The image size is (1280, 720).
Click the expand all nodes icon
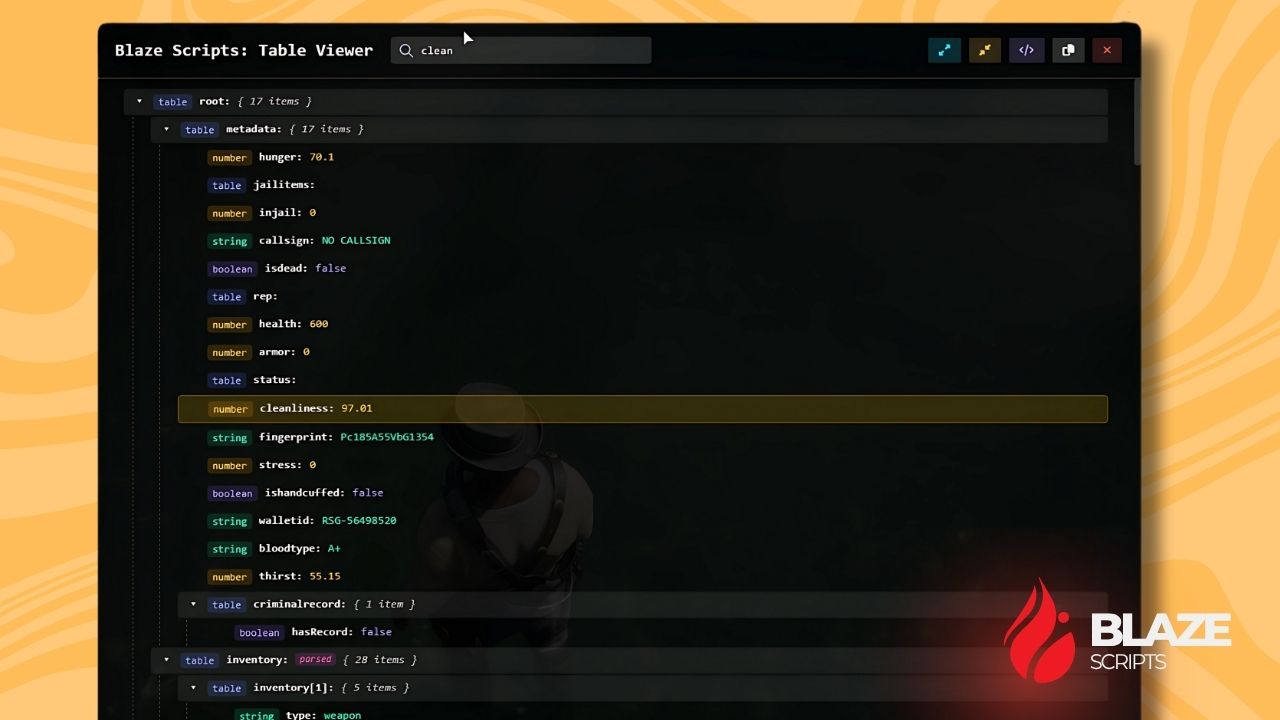(x=944, y=50)
